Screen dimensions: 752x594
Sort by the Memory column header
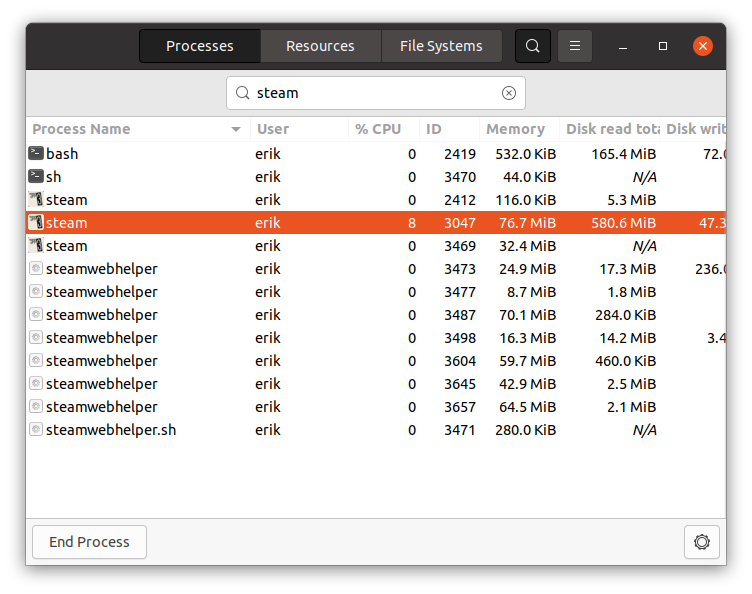click(519, 129)
